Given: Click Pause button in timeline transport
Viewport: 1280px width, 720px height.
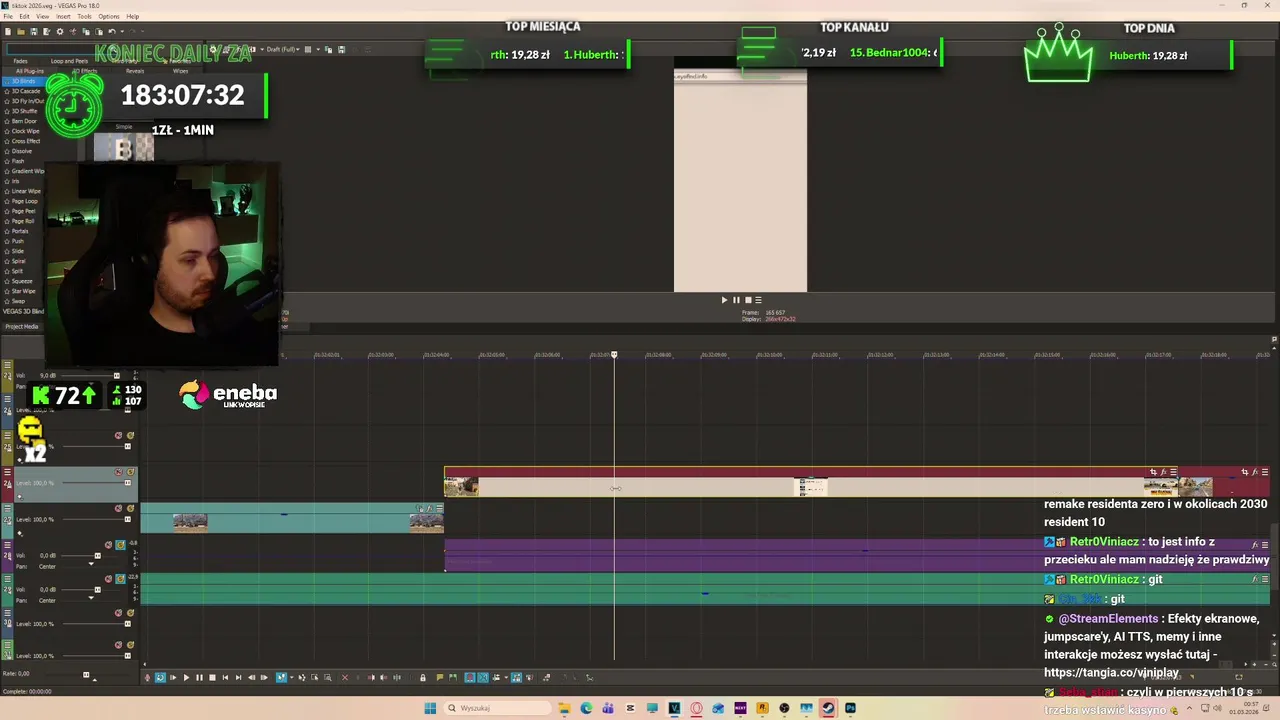Looking at the screenshot, I should 199,678.
